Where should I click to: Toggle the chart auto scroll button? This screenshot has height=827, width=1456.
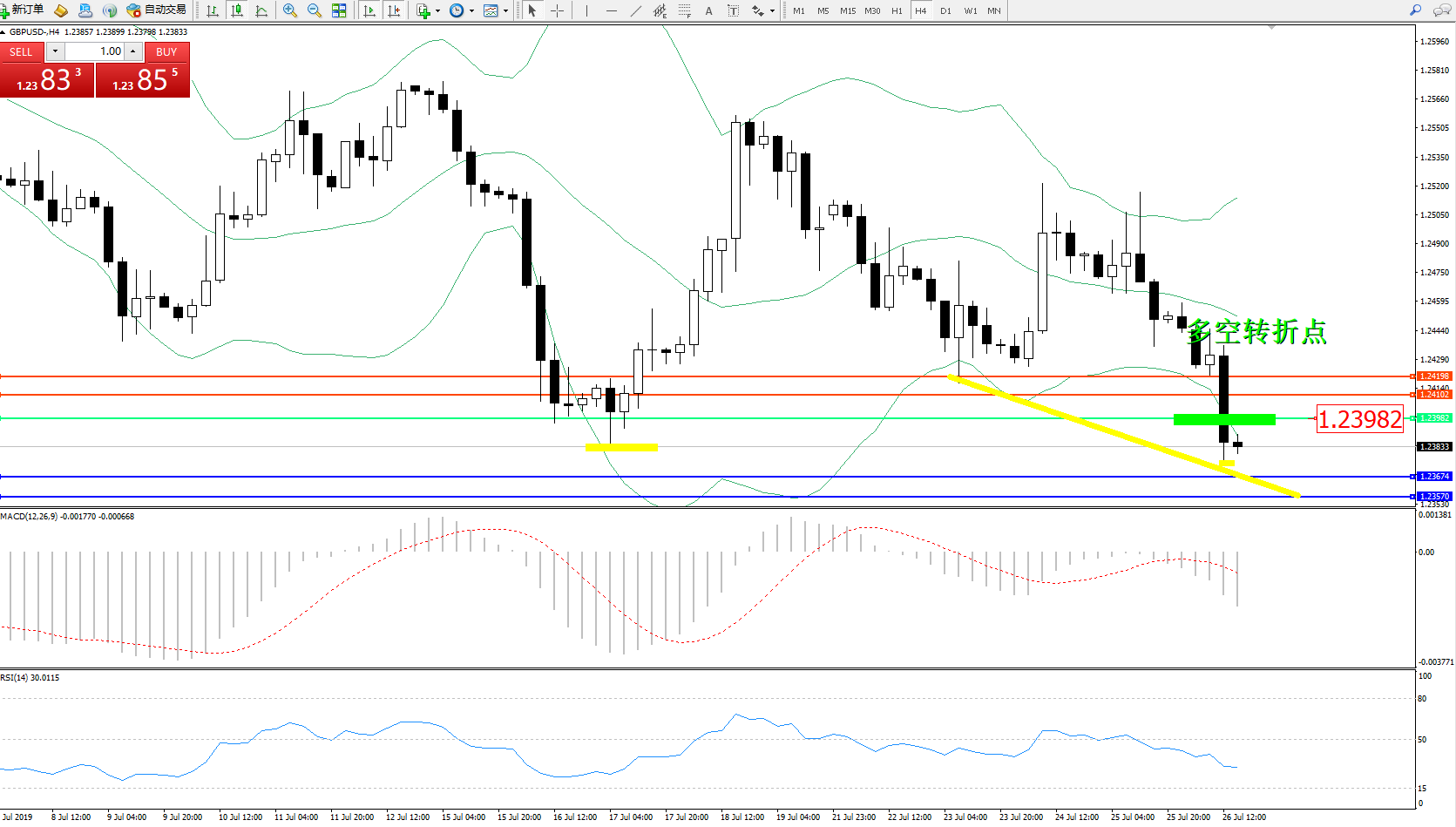click(369, 10)
